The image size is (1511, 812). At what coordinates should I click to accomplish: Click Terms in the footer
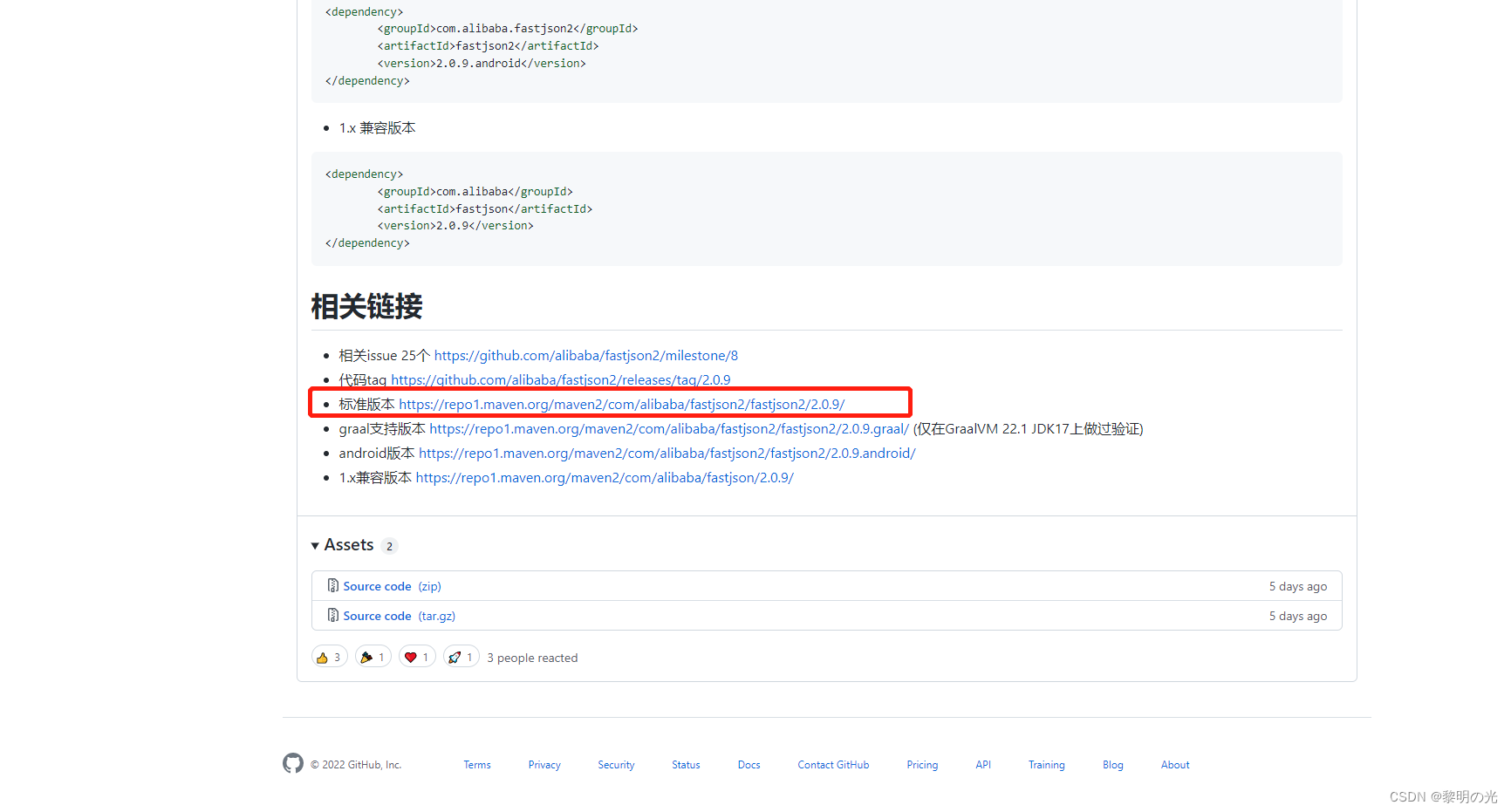(476, 764)
